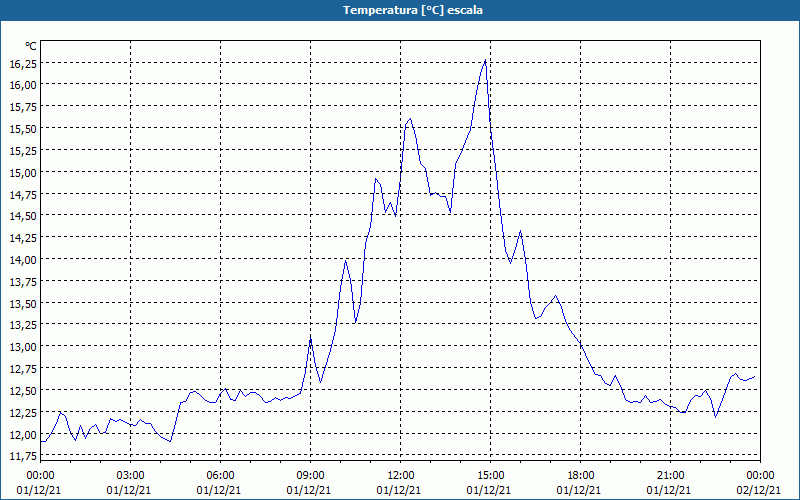The image size is (800, 500).
Task: Select the 15,00 y-axis value
Action: (x=23, y=172)
